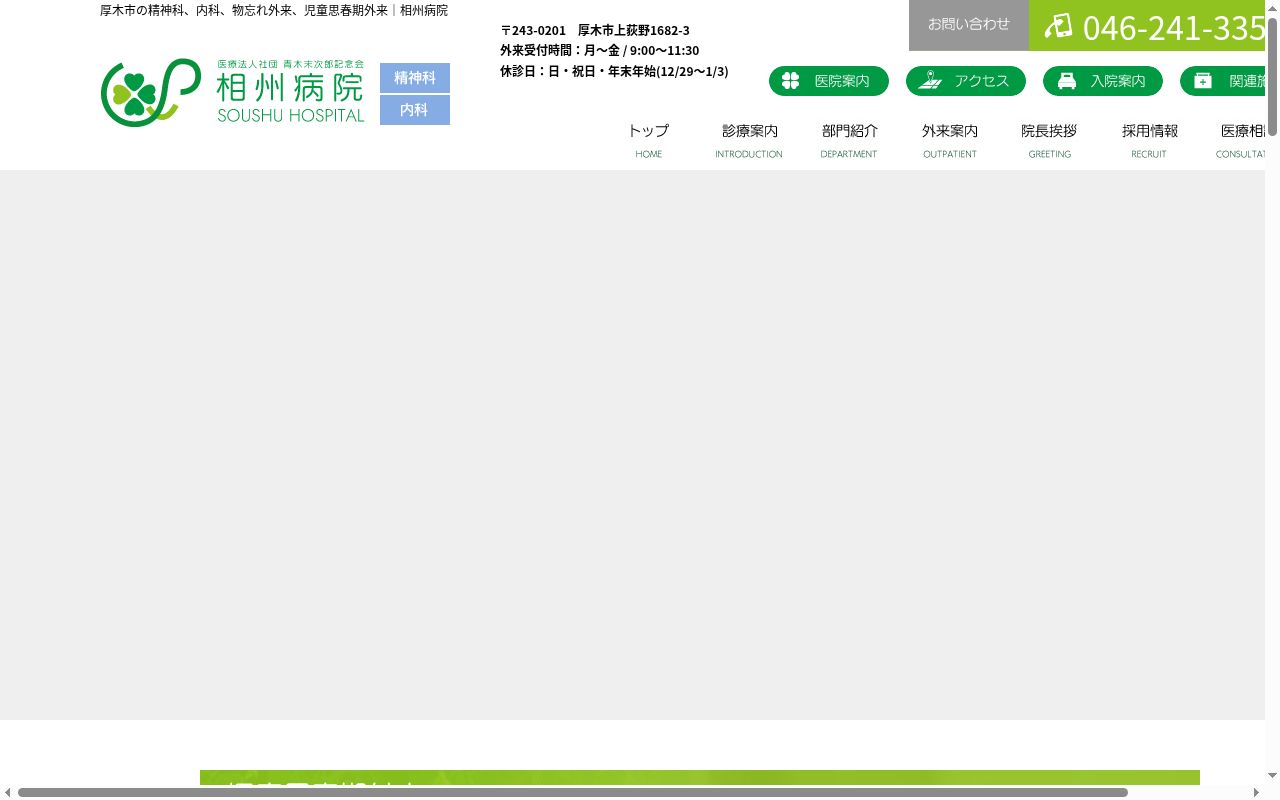Click the 休診日 closed days text
The height and width of the screenshot is (800, 1280).
614,71
